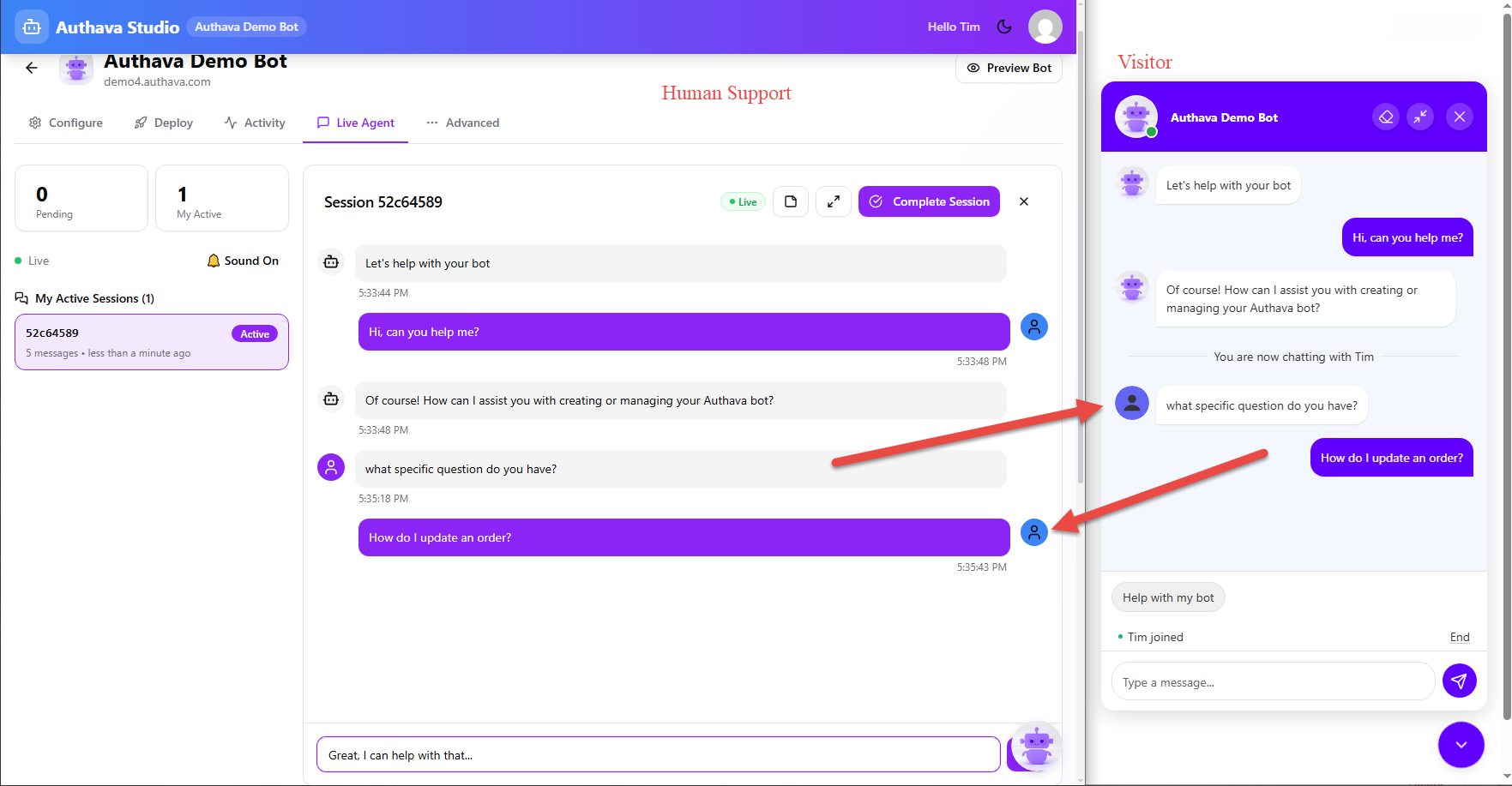Click visitor avatar beside 'Hi, can you help me?'
This screenshot has width=1512, height=786.
[x=1034, y=327]
